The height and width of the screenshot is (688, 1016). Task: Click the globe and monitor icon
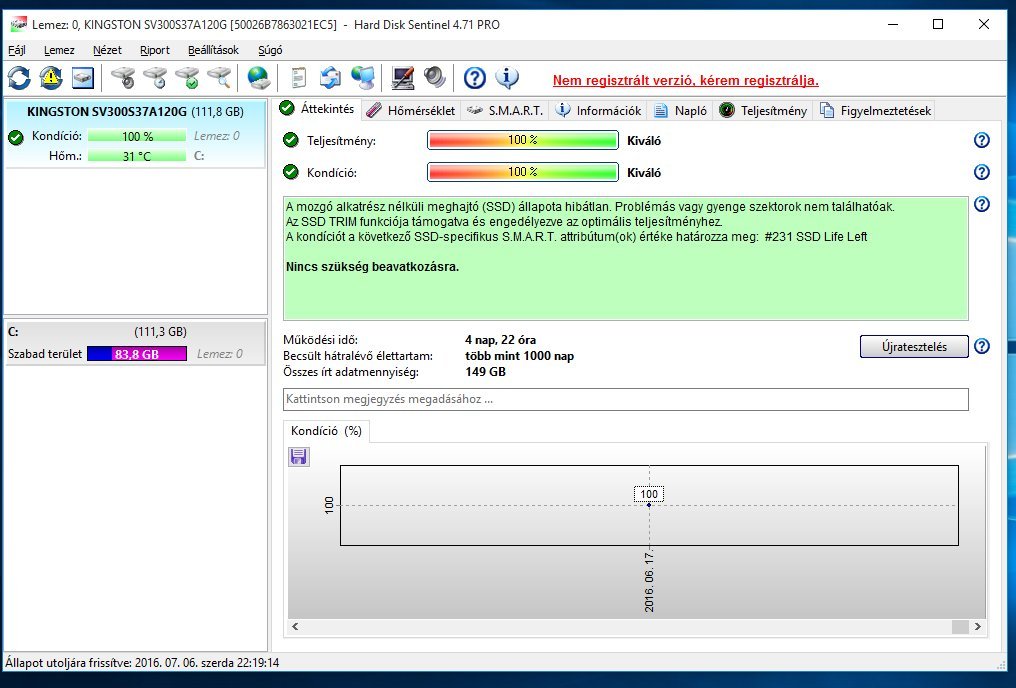tap(363, 78)
